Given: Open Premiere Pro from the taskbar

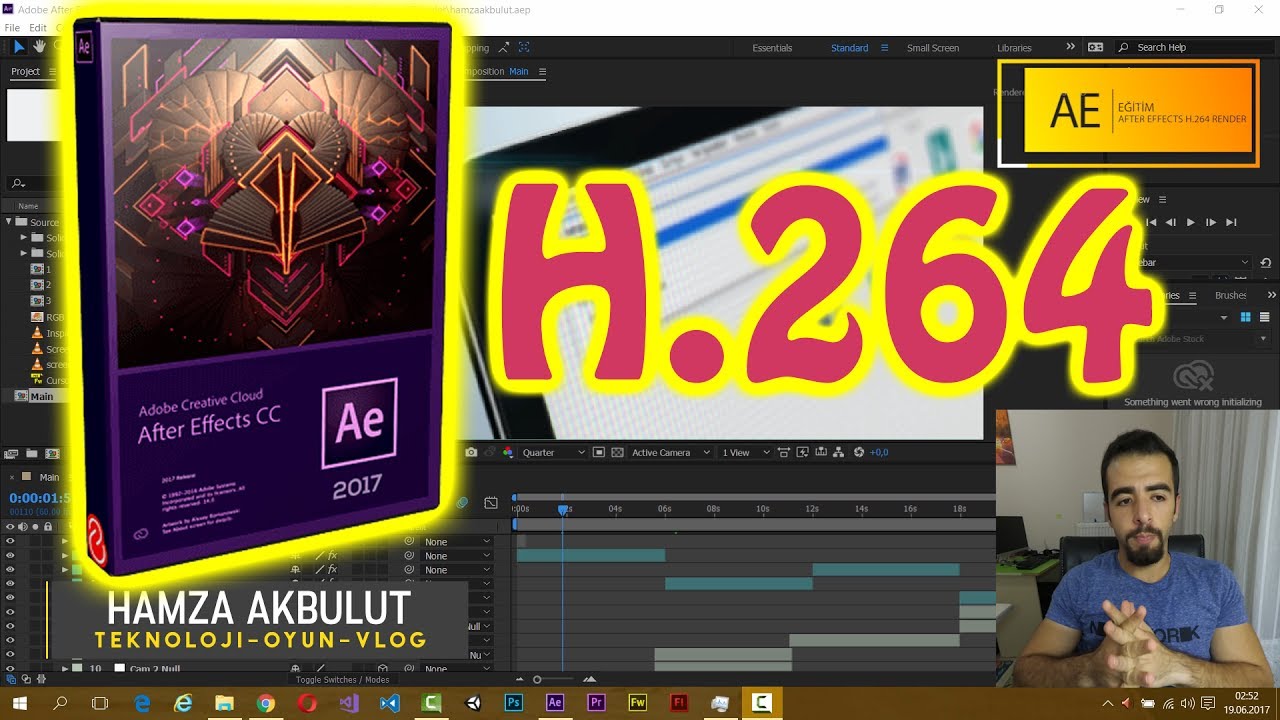Looking at the screenshot, I should pos(596,703).
